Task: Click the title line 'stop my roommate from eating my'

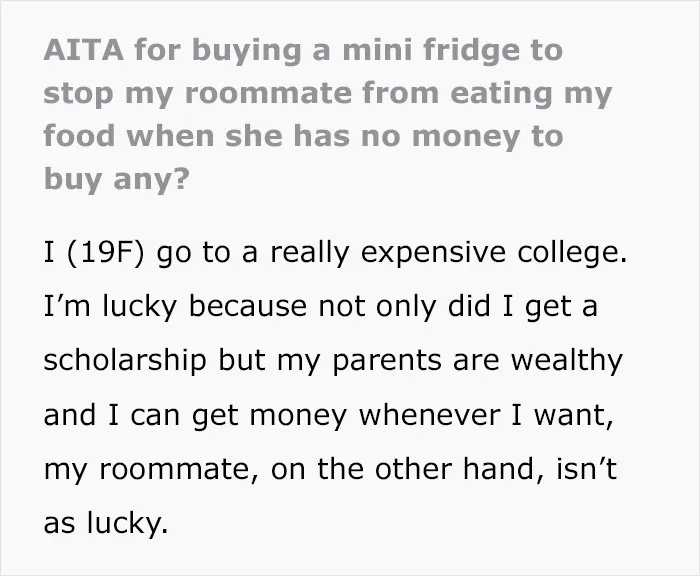Action: (x=328, y=94)
